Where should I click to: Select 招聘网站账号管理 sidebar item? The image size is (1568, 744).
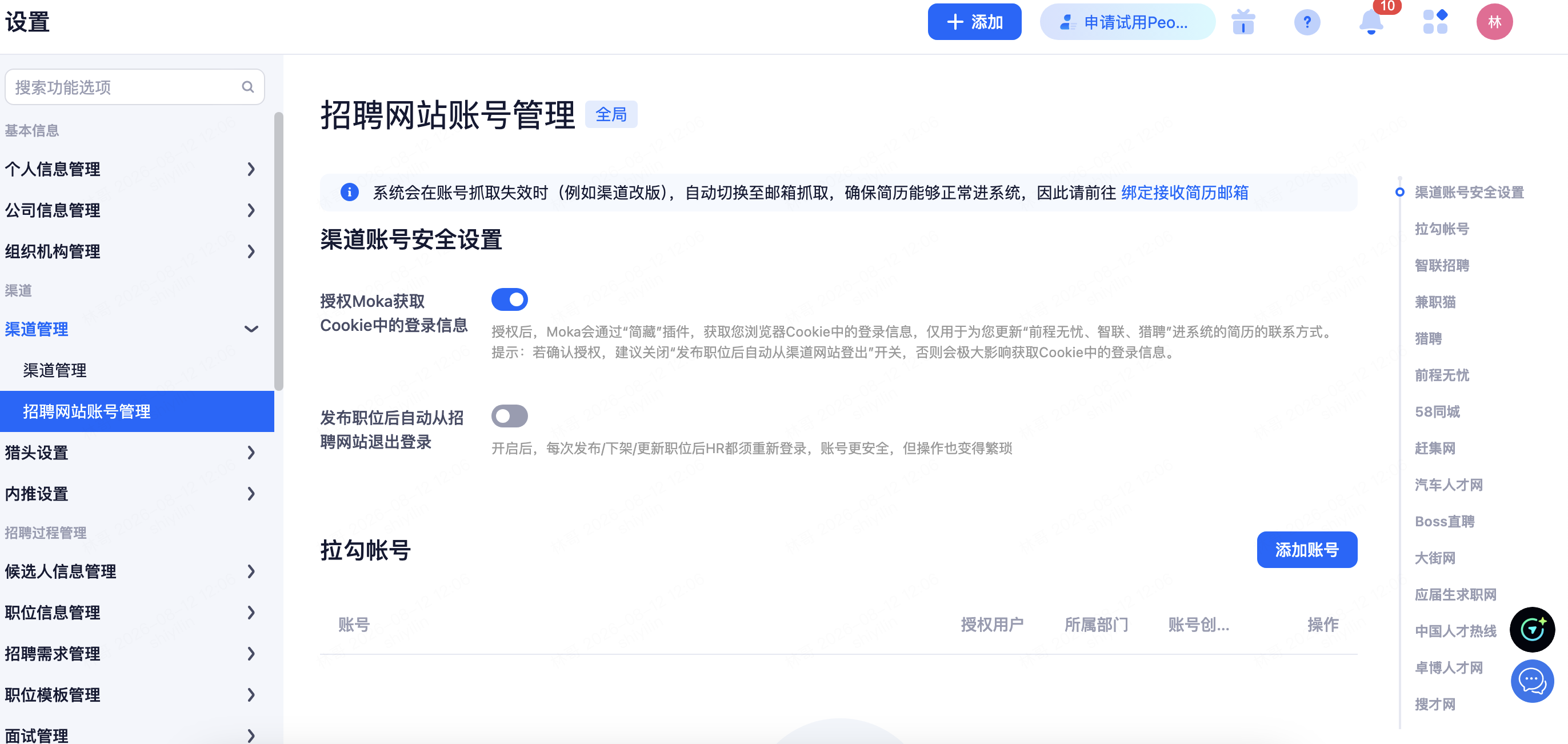click(137, 411)
